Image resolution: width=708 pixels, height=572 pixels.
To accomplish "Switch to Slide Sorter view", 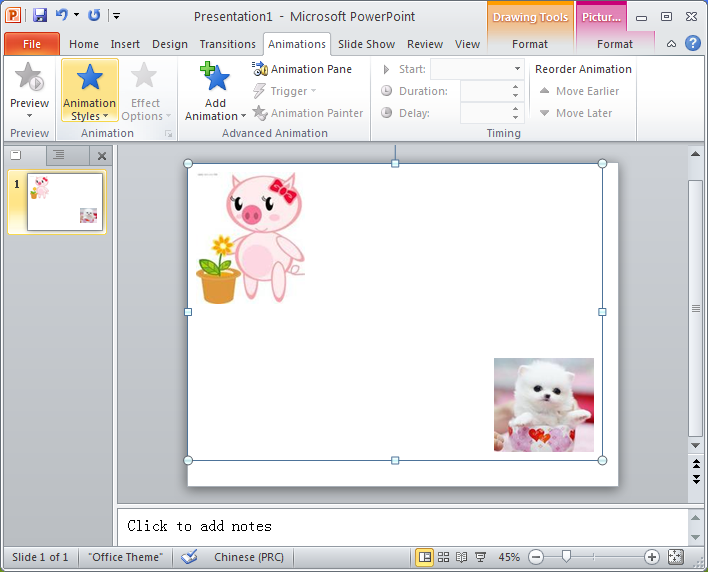I will (x=443, y=557).
